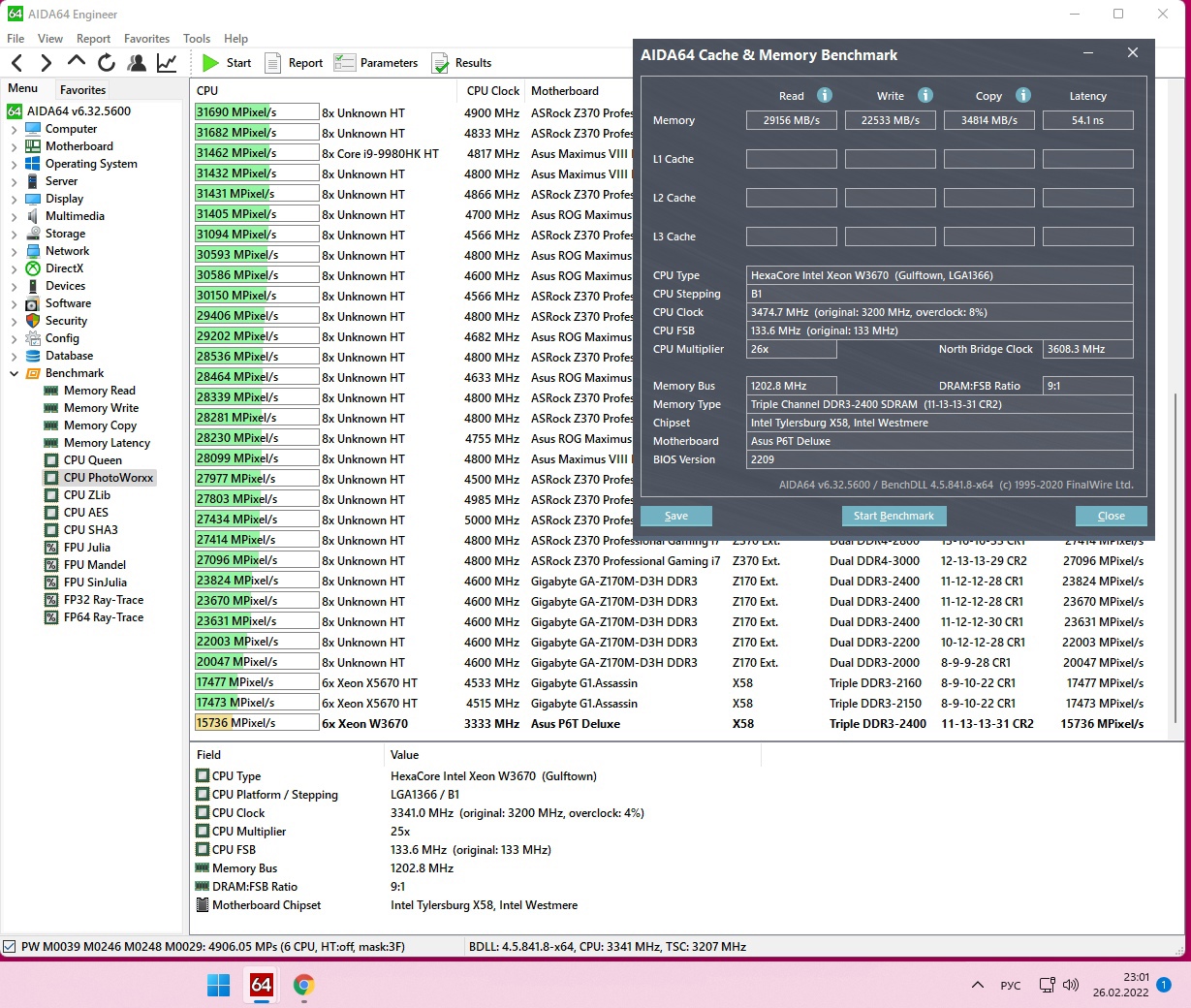Expand the Motherboard tree node
This screenshot has width=1191, height=1008.
click(x=14, y=146)
